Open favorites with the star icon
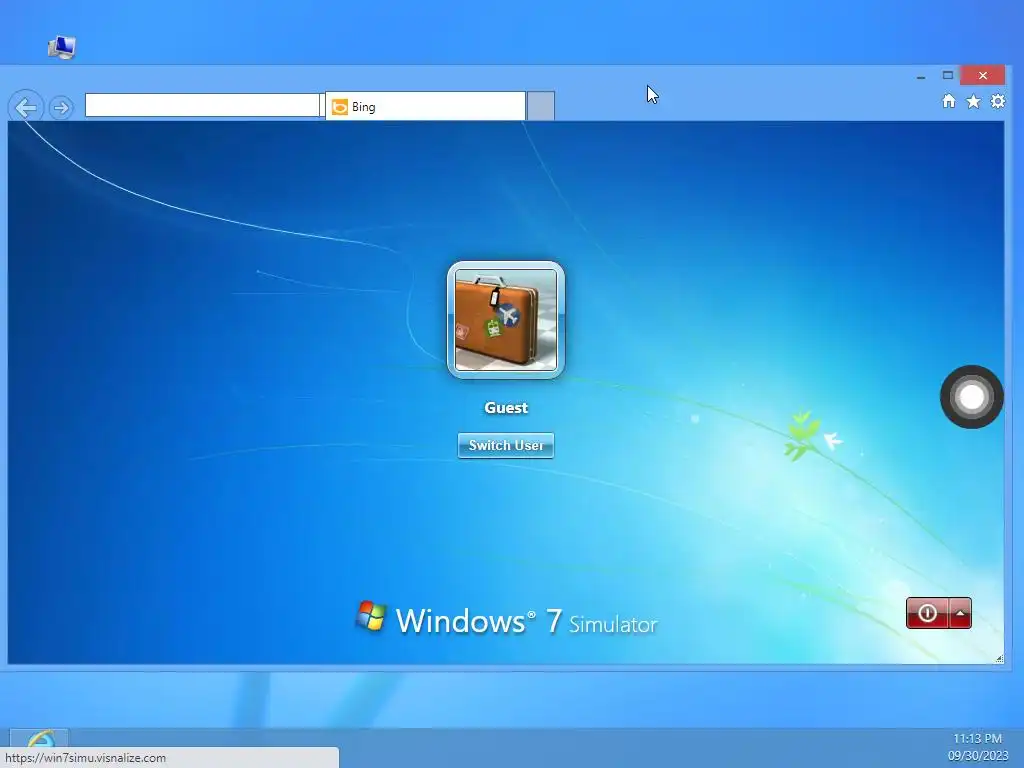Screen dimensions: 1024x768 [973, 101]
